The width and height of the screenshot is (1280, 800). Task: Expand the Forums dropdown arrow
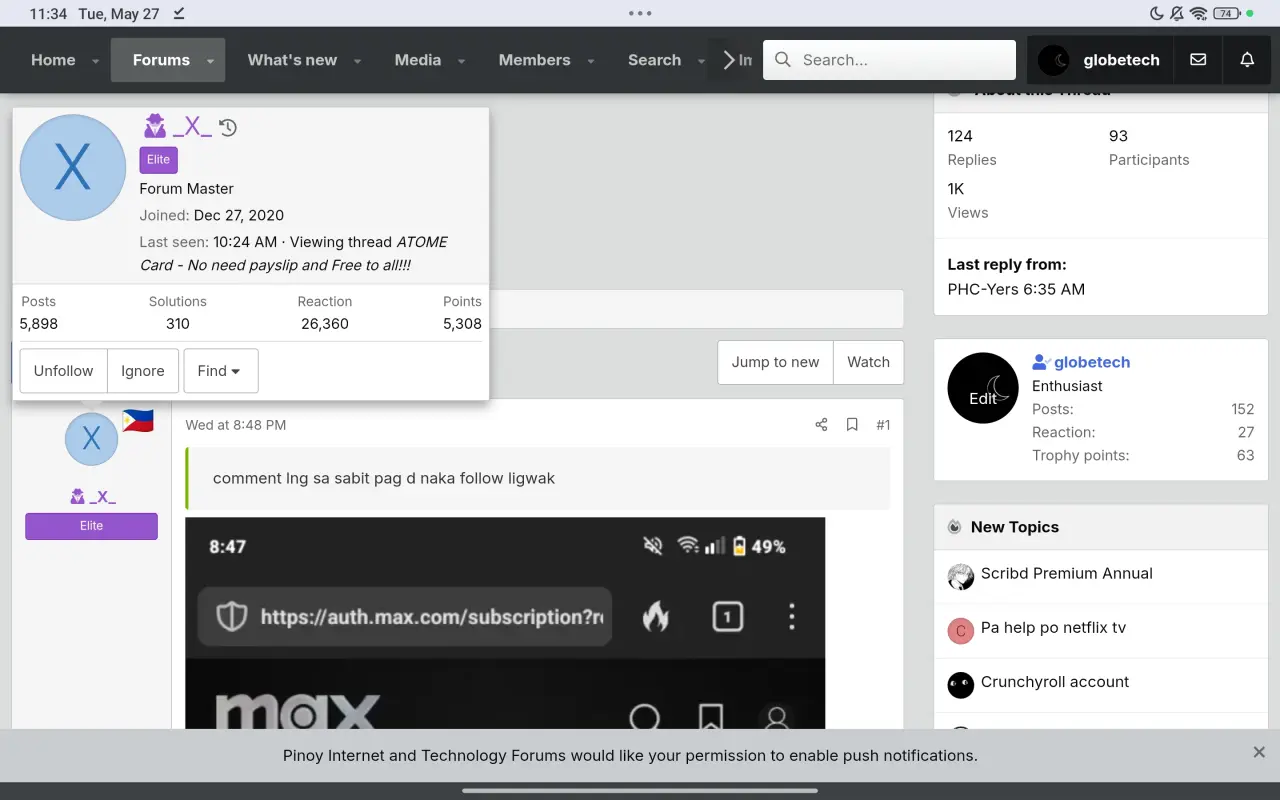211,61
